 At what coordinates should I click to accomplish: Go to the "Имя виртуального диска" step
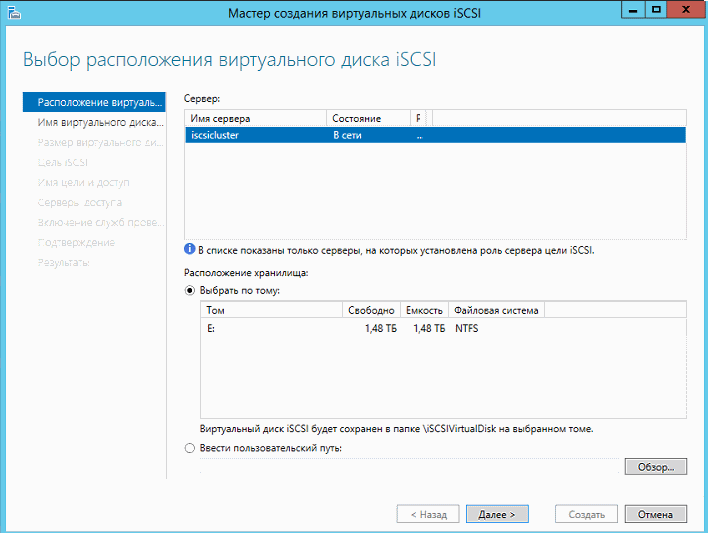[x=100, y=123]
